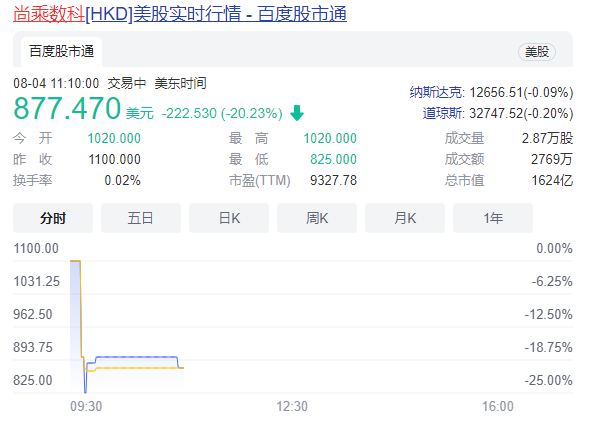The height and width of the screenshot is (421, 589).
Task: Click the 交易中 trading status
Action: click(x=127, y=83)
